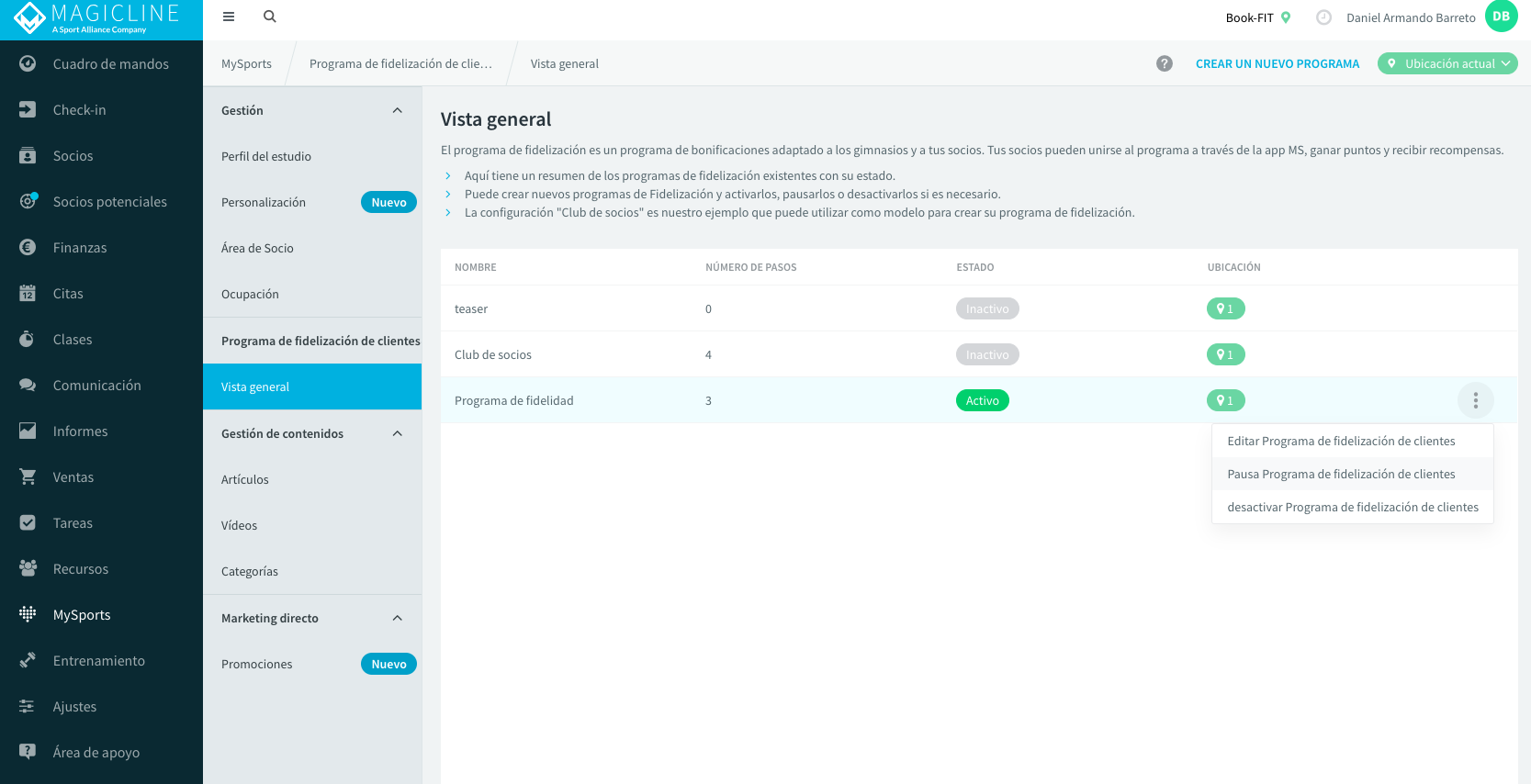The height and width of the screenshot is (784, 1531).
Task: Click Entrenamiento dumbbell icon
Action: click(x=28, y=660)
